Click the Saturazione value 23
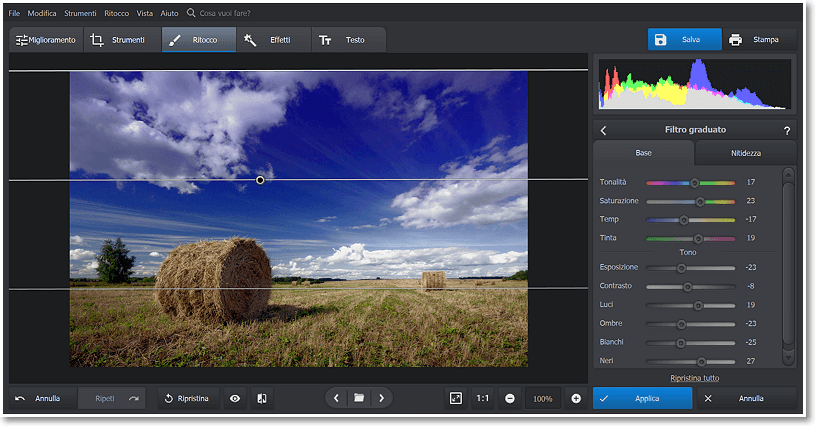Image resolution: width=815 pixels, height=426 pixels. click(751, 201)
